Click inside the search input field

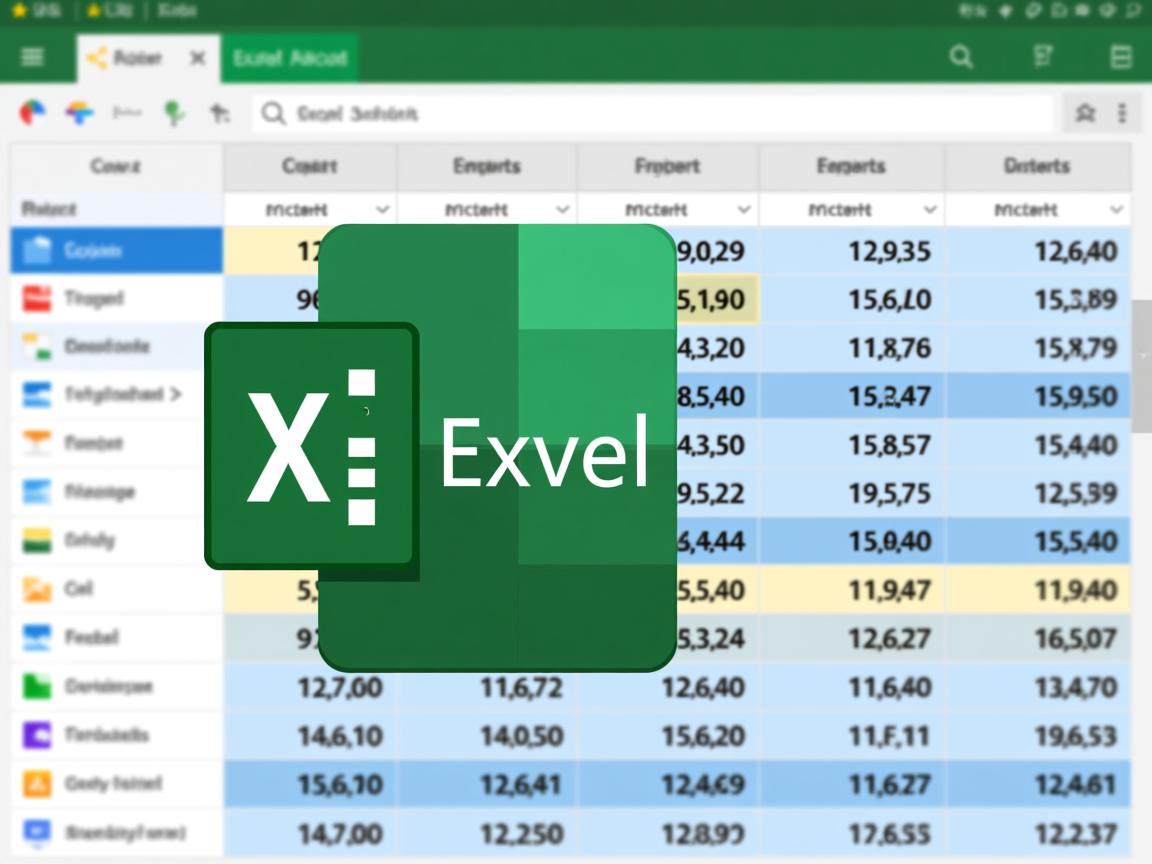click(600, 113)
